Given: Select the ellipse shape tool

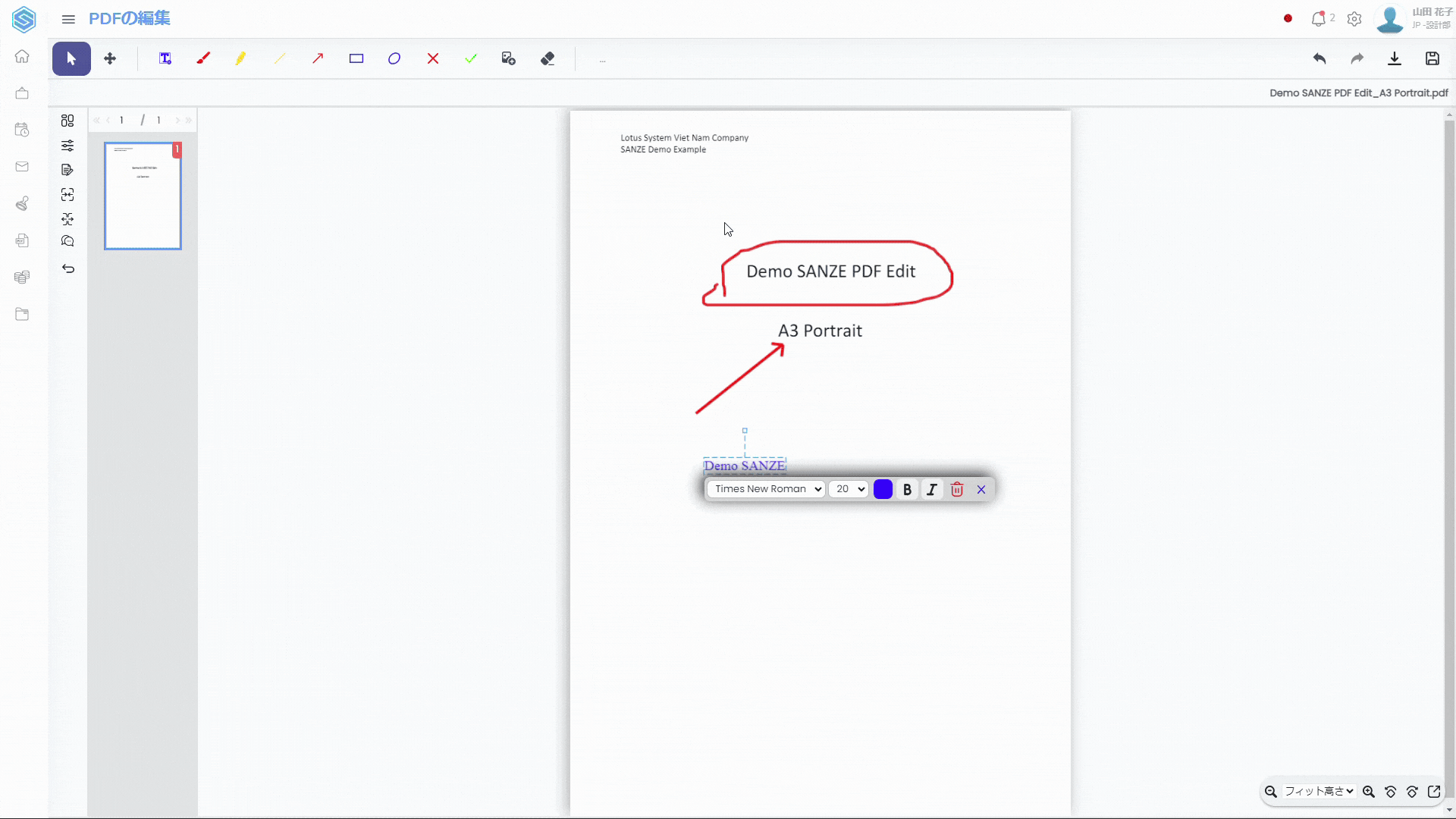Looking at the screenshot, I should tap(394, 58).
